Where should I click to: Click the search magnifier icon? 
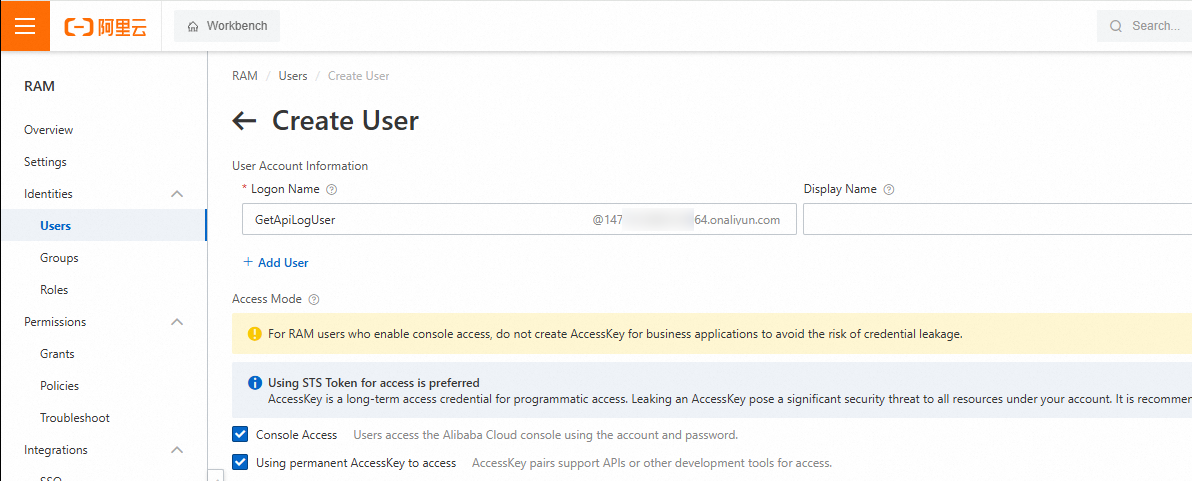tap(1116, 26)
